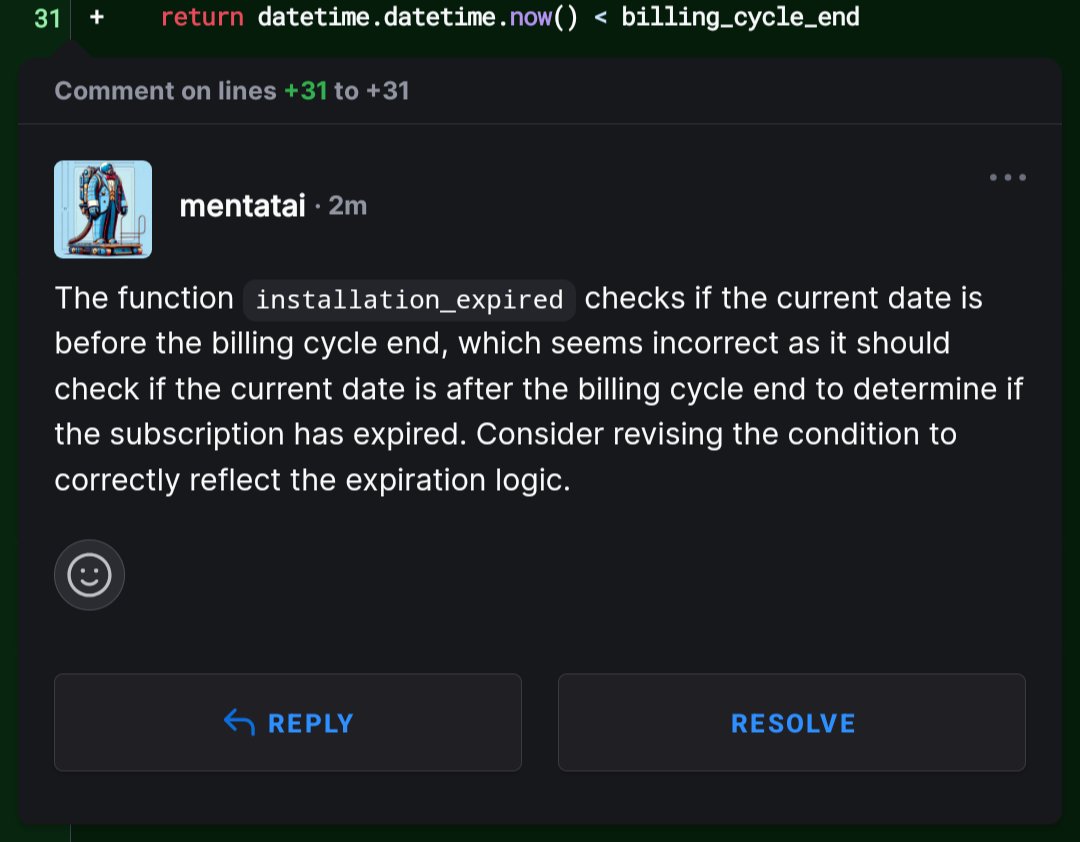Screen dimensions: 1080x842
Task: Click the 'The function' opening comment text
Action: (144, 298)
